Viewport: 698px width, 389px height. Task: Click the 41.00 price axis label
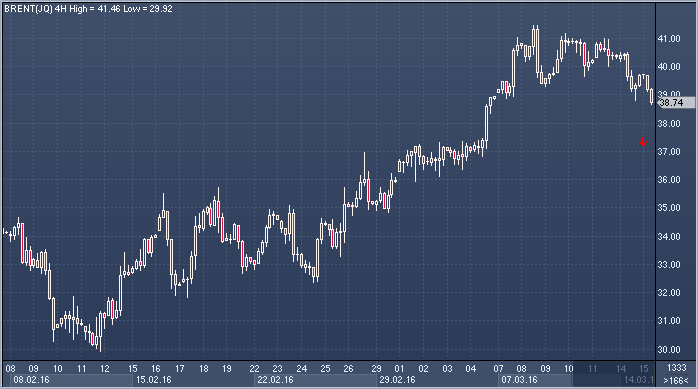[669, 39]
